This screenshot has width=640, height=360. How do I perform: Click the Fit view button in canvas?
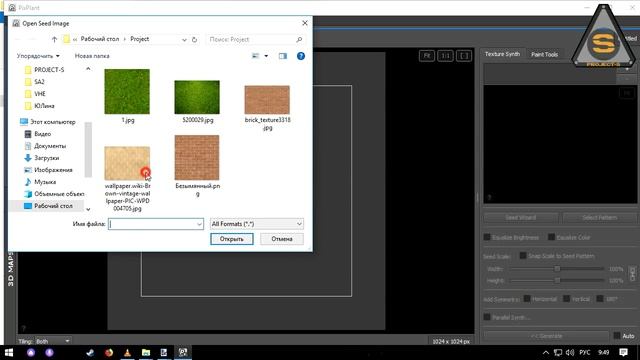[x=427, y=56]
